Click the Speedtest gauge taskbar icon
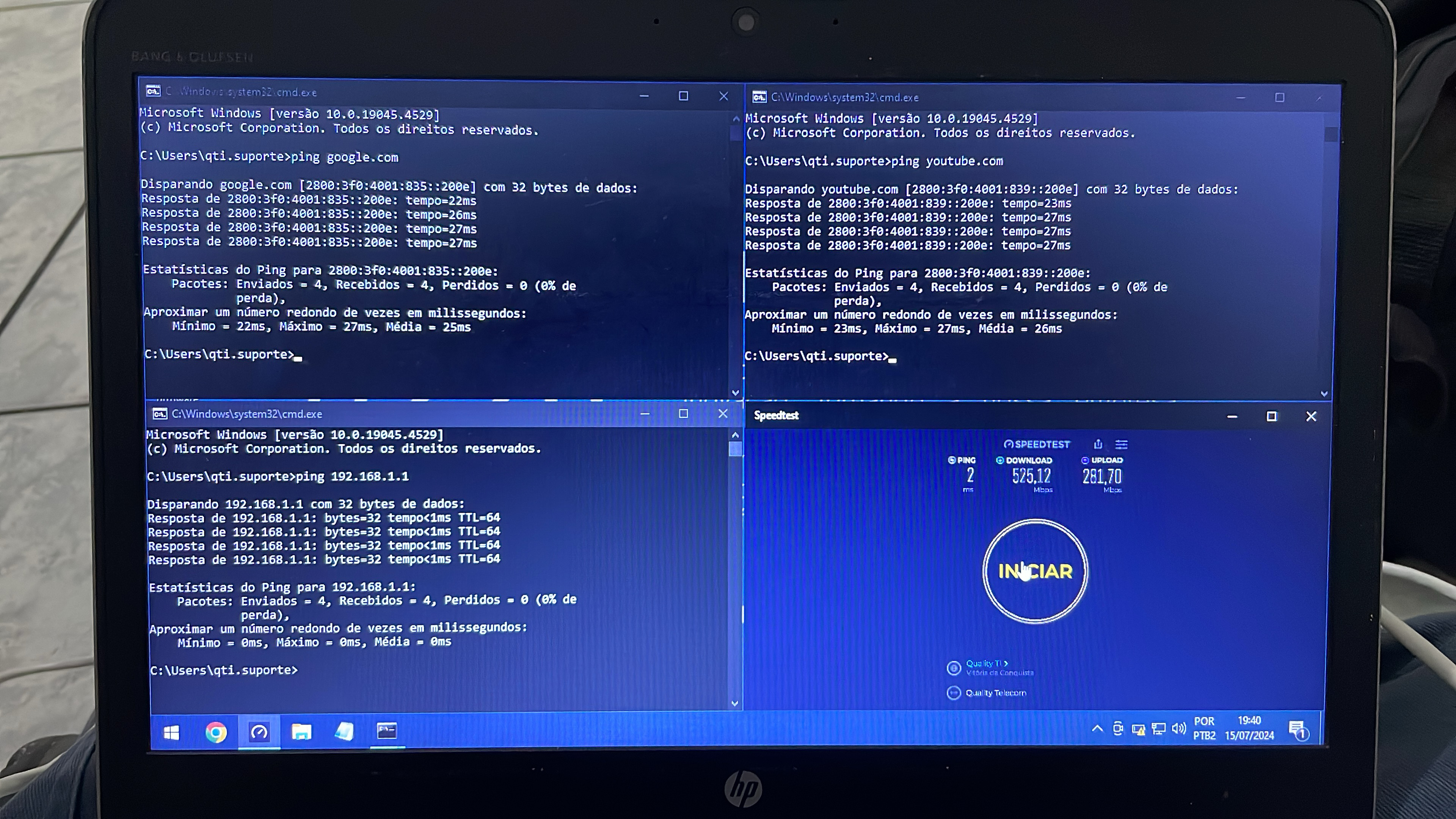Screen dimensions: 1456x819 [259, 733]
